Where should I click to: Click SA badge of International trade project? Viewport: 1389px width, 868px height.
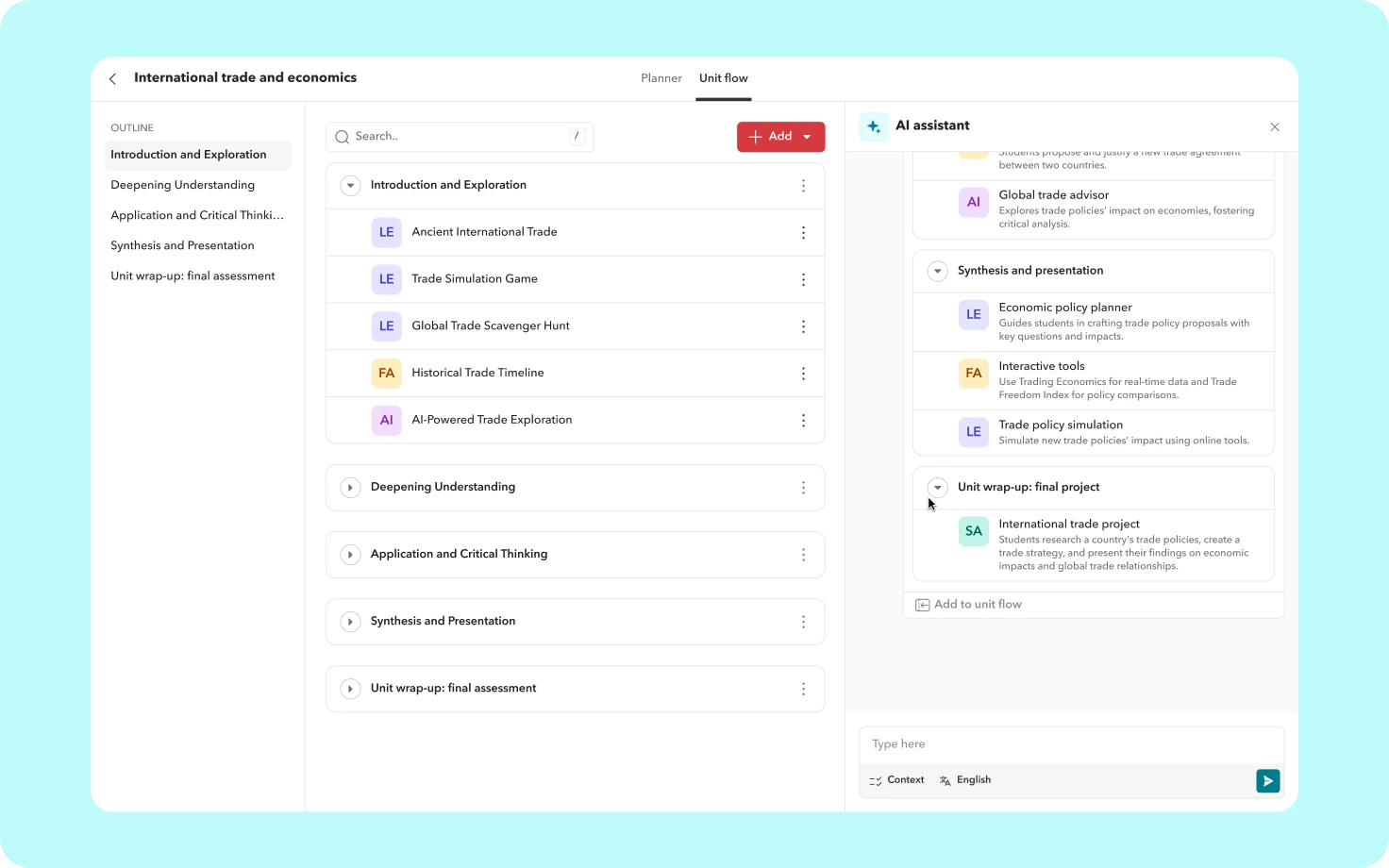[x=974, y=531]
